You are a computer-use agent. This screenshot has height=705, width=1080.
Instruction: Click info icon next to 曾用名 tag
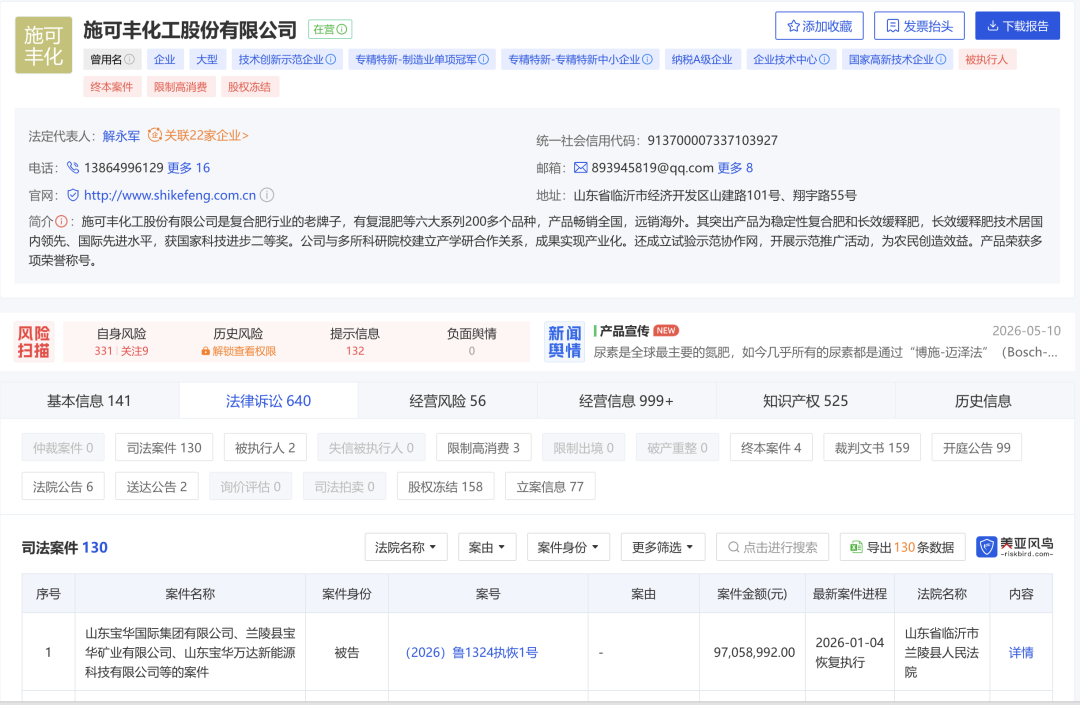point(129,59)
